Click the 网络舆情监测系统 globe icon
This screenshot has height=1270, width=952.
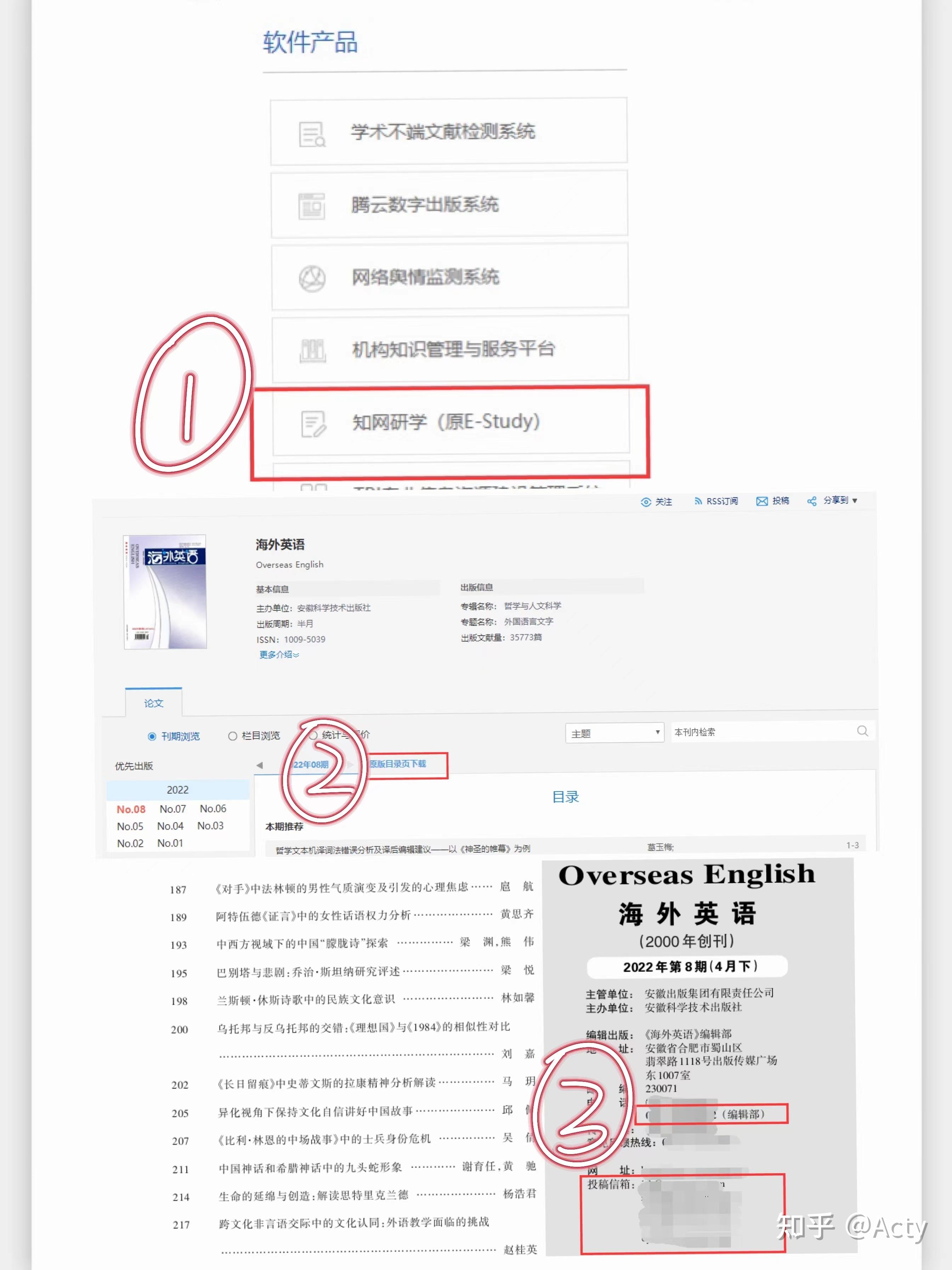click(x=312, y=279)
